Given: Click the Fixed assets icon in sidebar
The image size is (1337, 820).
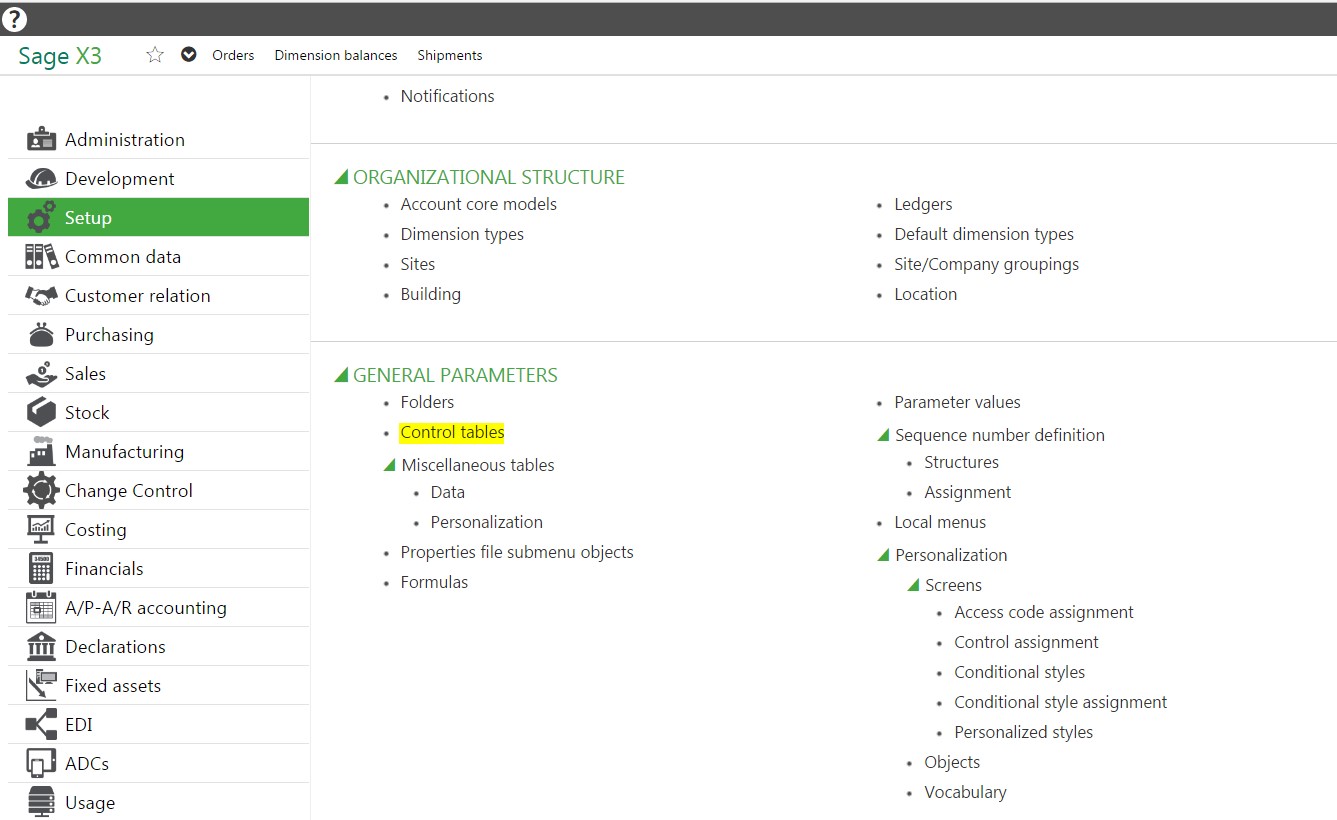Looking at the screenshot, I should 41,685.
